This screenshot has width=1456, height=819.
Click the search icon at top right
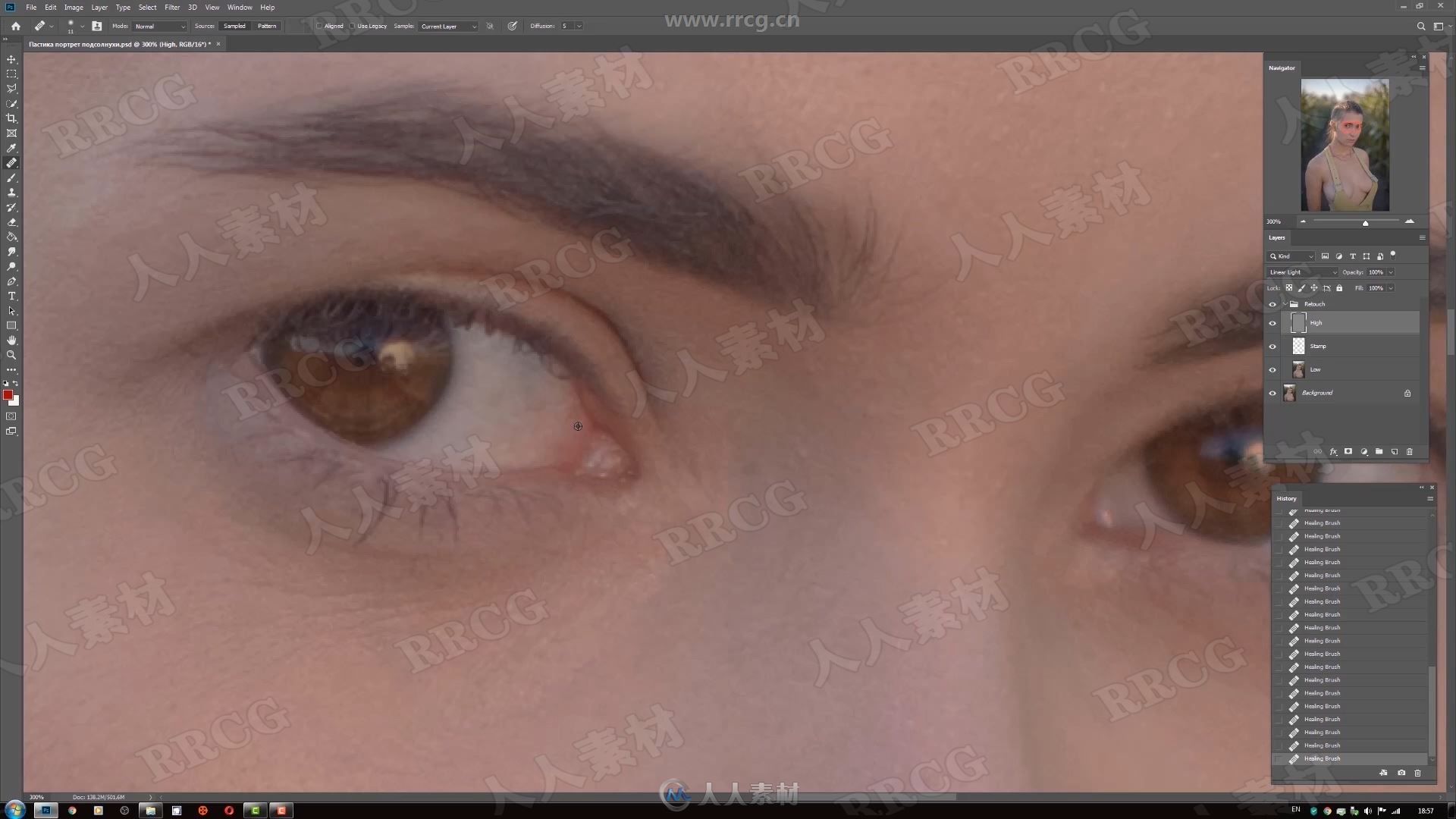tap(1421, 26)
